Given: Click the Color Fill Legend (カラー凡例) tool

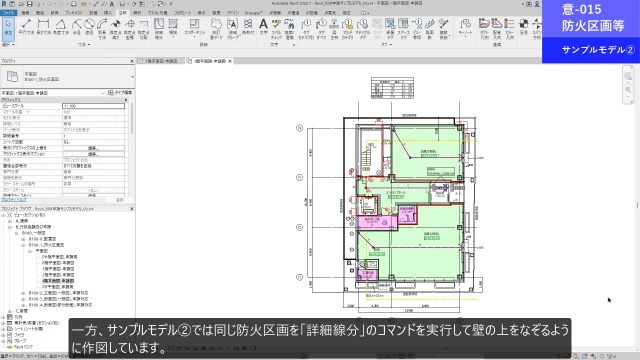Looking at the screenshot, I should (509, 29).
